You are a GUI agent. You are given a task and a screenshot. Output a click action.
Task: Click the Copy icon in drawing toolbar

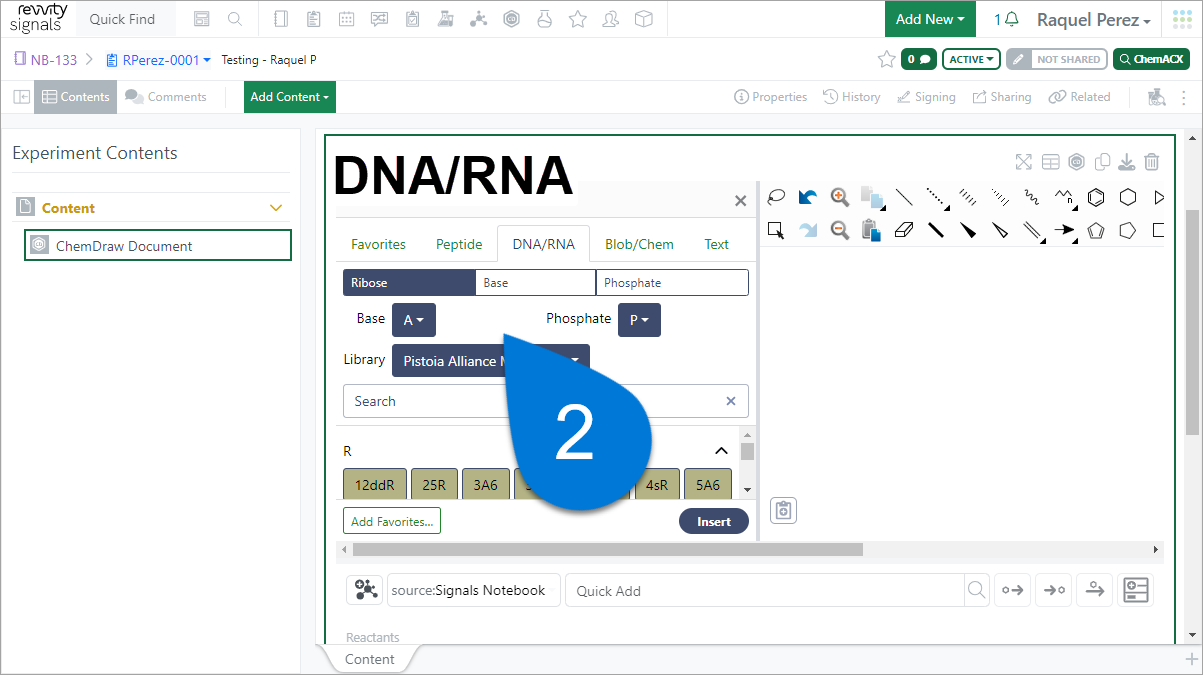click(x=872, y=197)
